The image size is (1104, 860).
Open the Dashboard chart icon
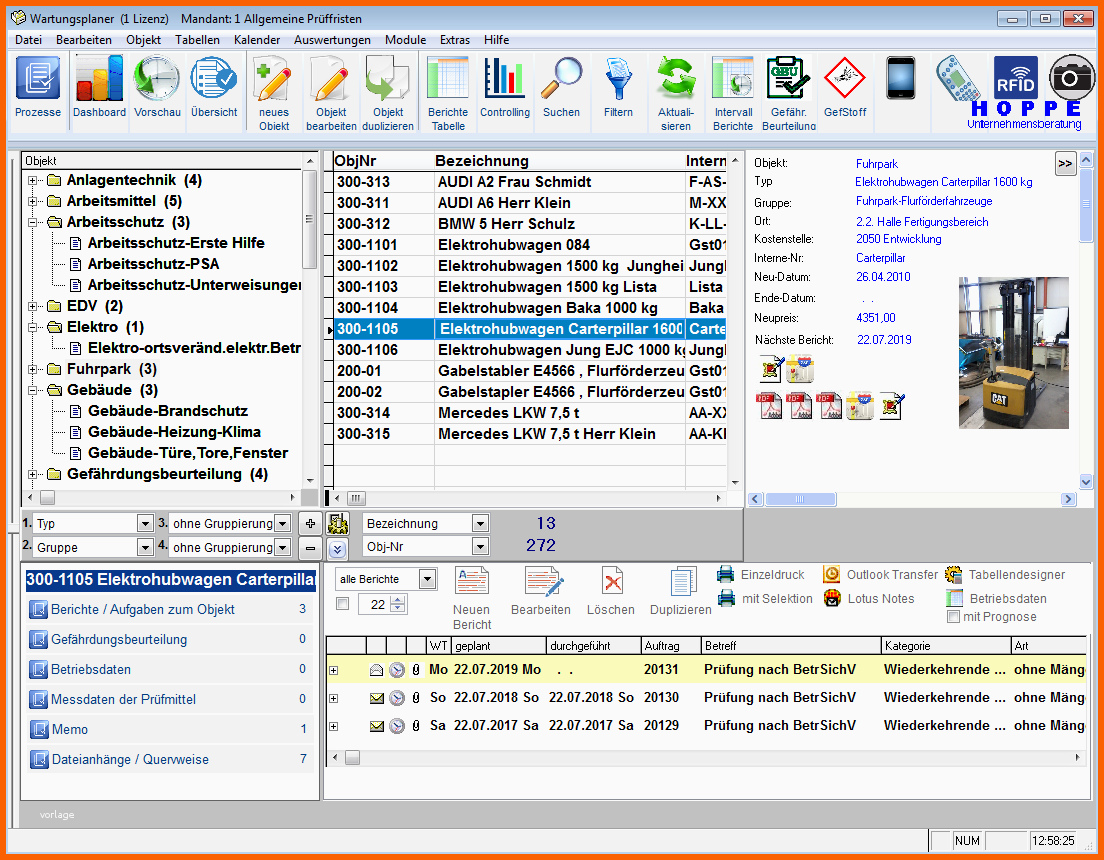coord(99,79)
